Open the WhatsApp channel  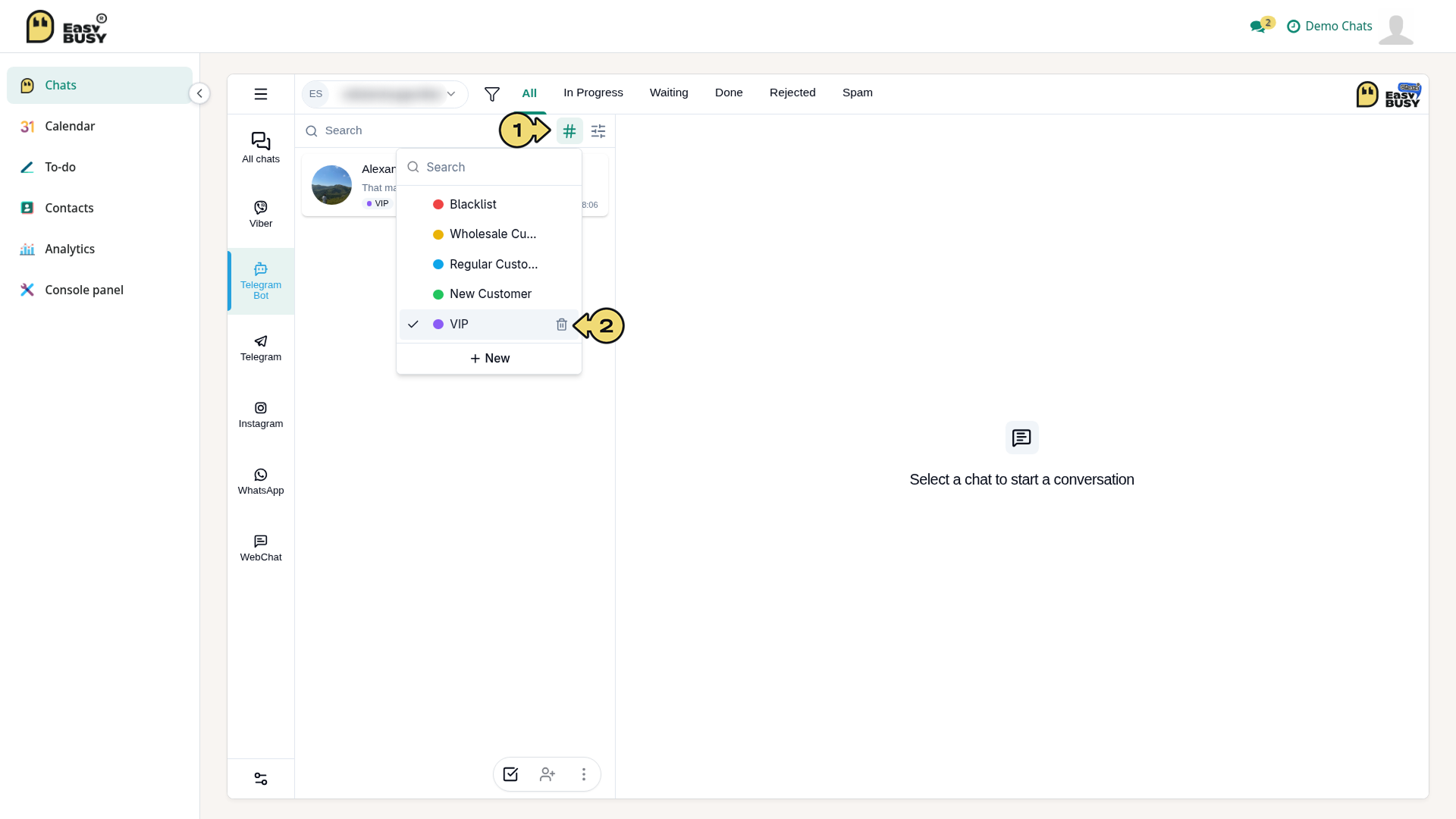pos(261,482)
